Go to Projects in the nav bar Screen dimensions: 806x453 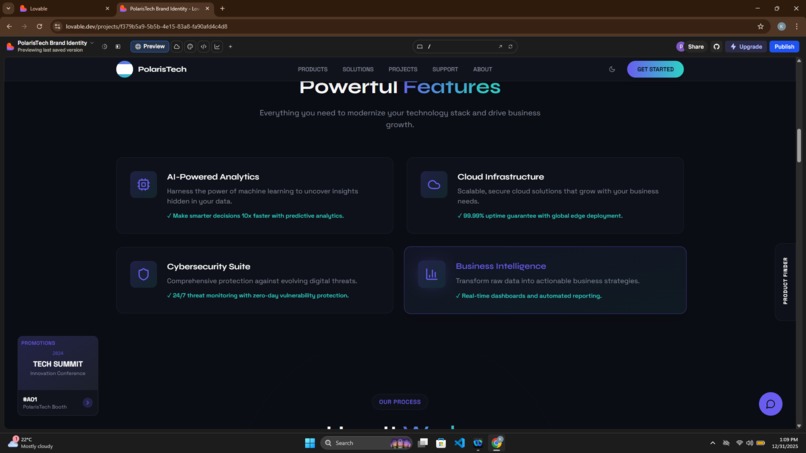(x=402, y=69)
